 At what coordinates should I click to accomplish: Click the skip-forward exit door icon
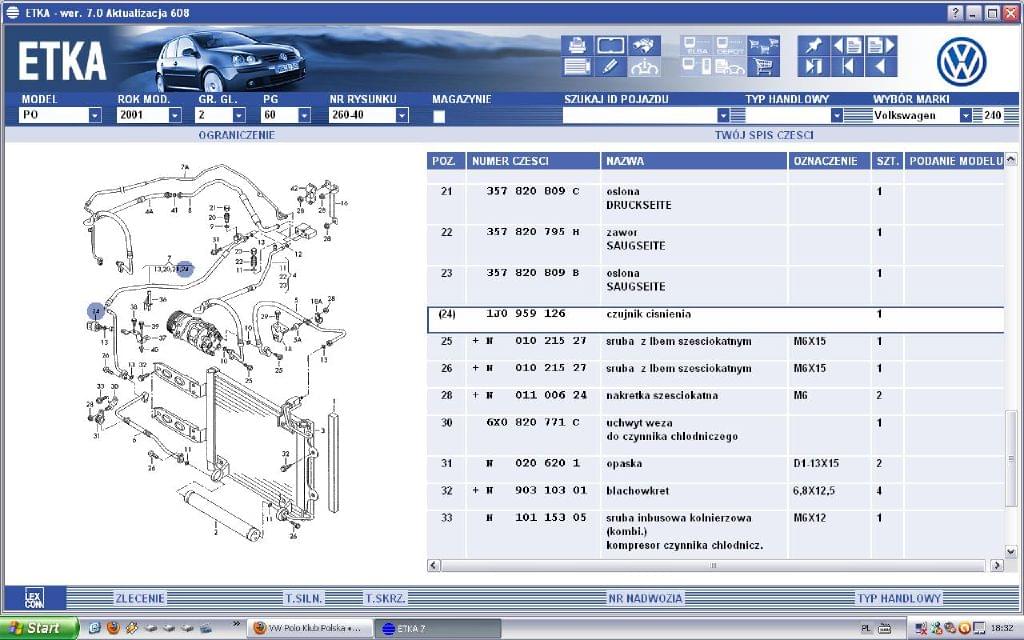click(814, 66)
